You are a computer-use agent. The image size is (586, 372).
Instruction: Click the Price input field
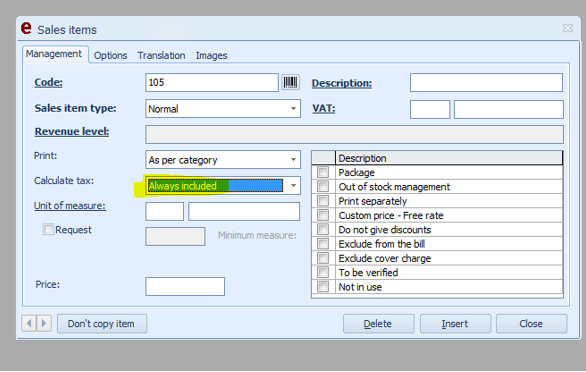coord(185,286)
